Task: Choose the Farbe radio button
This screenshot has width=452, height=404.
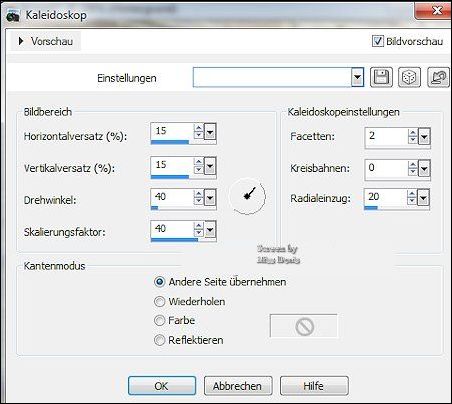Action: click(x=160, y=320)
